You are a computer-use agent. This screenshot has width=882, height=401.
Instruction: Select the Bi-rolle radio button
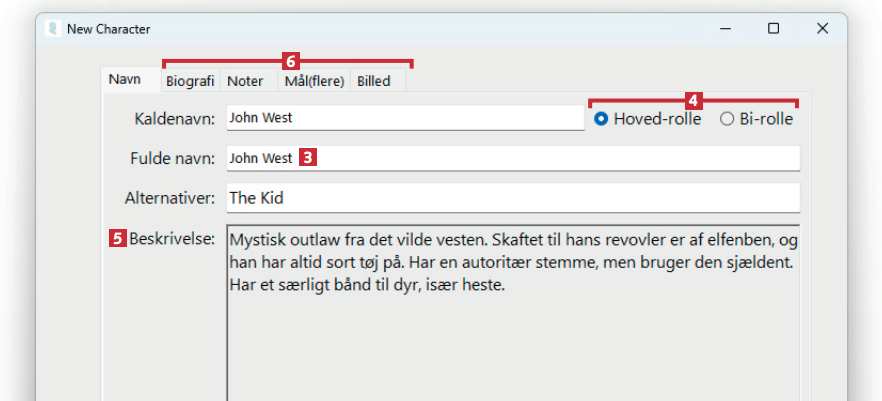727,119
